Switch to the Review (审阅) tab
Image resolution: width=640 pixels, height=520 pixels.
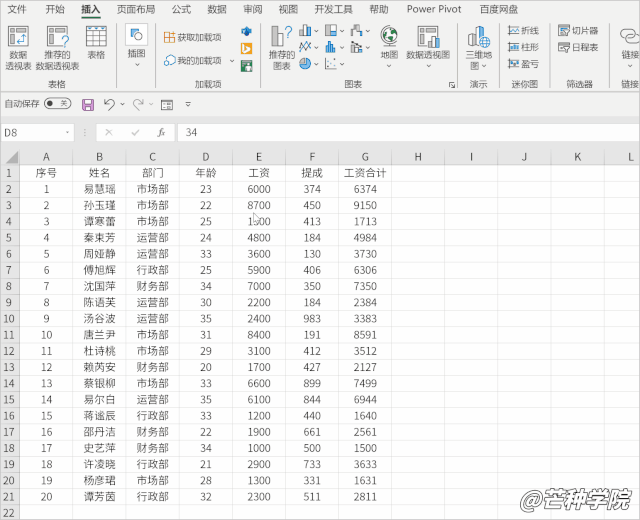pyautogui.click(x=253, y=9)
